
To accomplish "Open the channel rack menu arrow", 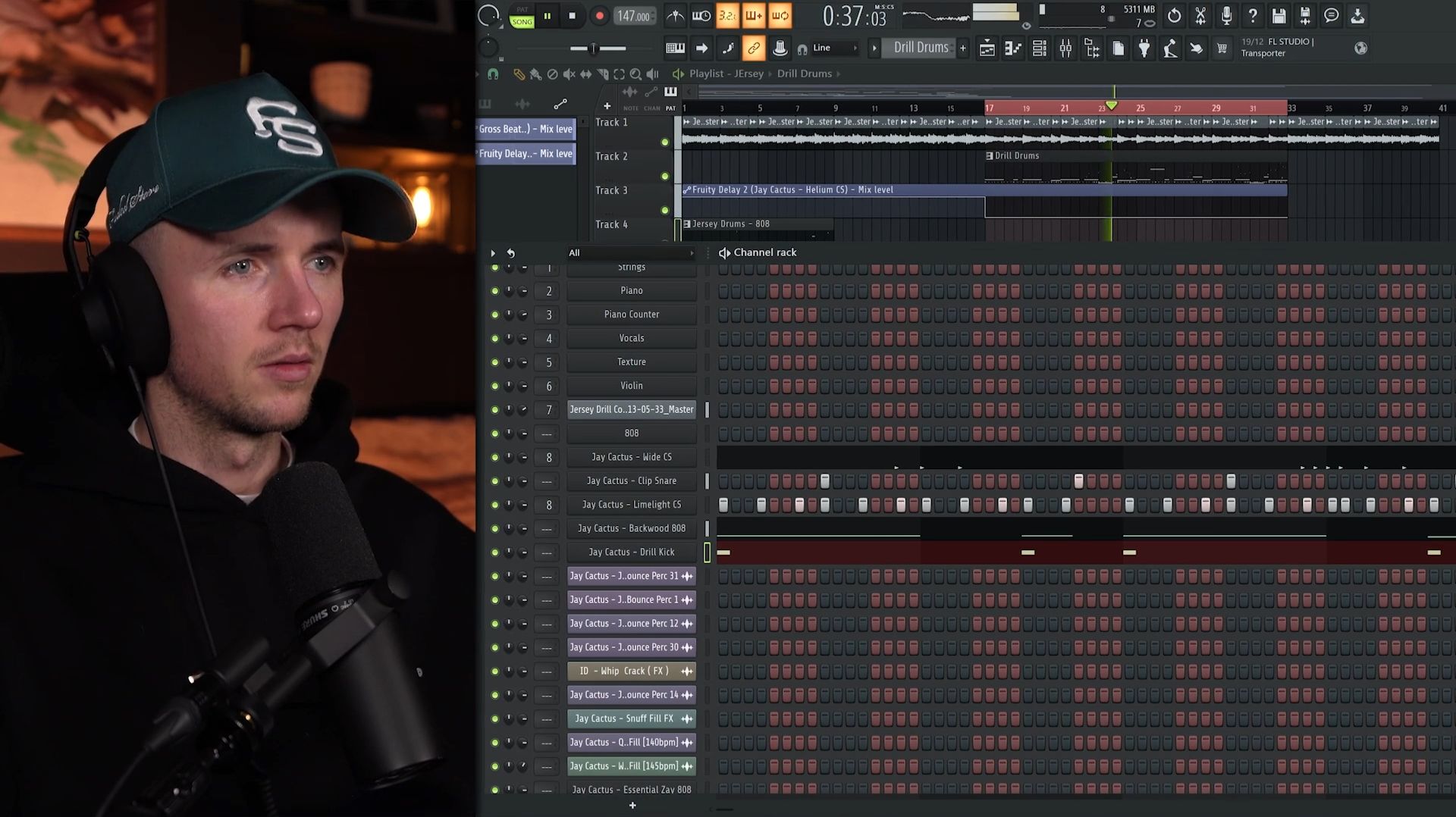I will 493,253.
